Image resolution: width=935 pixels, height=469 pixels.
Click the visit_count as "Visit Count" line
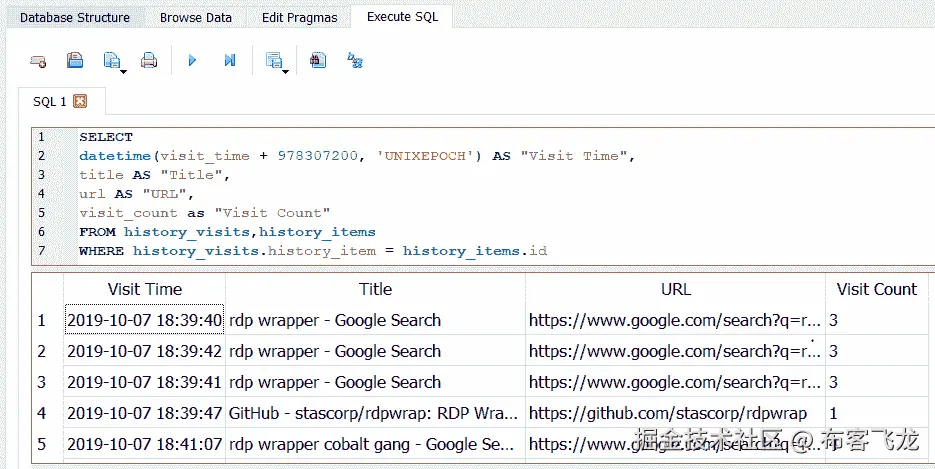[205, 213]
